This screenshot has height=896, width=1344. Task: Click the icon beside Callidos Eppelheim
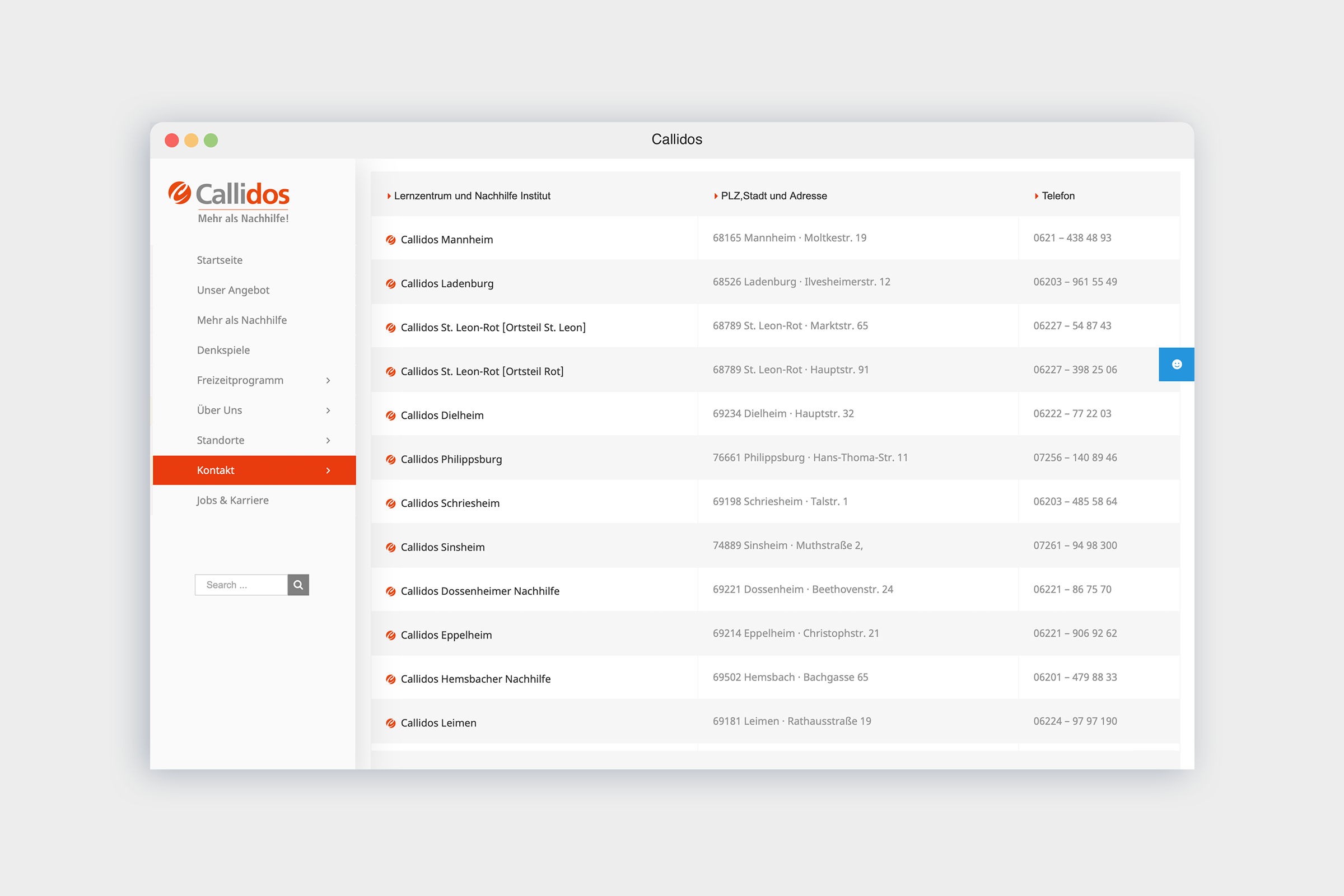391,636
